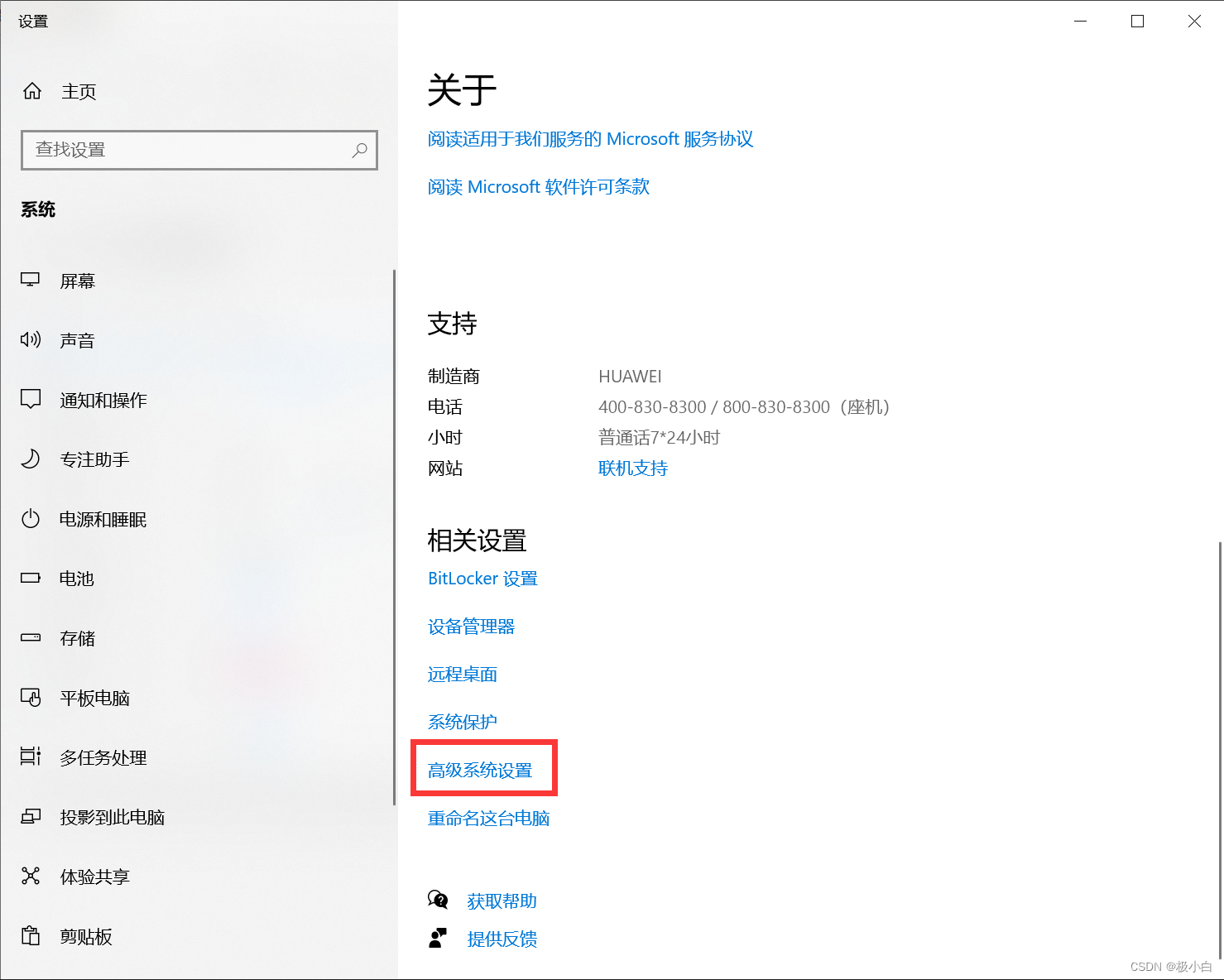Click the 投影到此电脑 projection icon
This screenshot has height=980, width=1224.
[x=31, y=817]
